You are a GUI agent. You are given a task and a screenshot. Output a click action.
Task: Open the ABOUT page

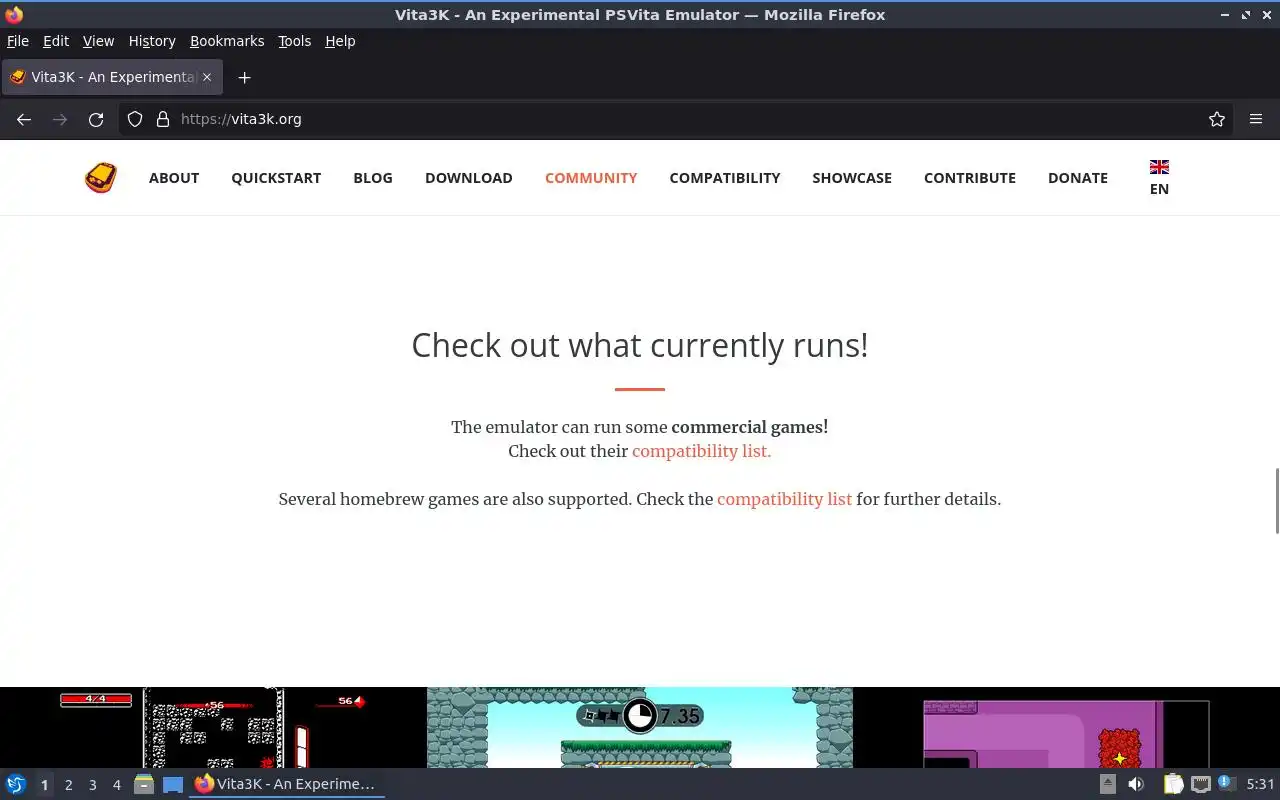pyautogui.click(x=174, y=178)
